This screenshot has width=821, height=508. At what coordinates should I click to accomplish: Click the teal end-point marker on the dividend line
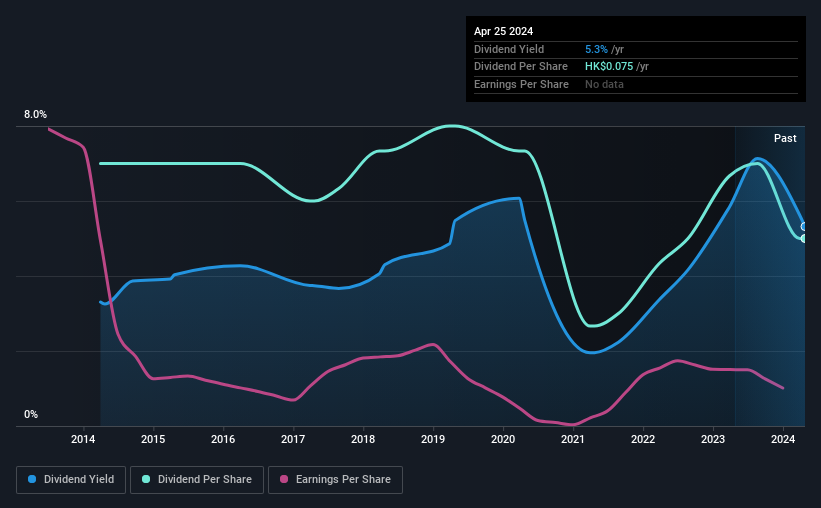804,239
